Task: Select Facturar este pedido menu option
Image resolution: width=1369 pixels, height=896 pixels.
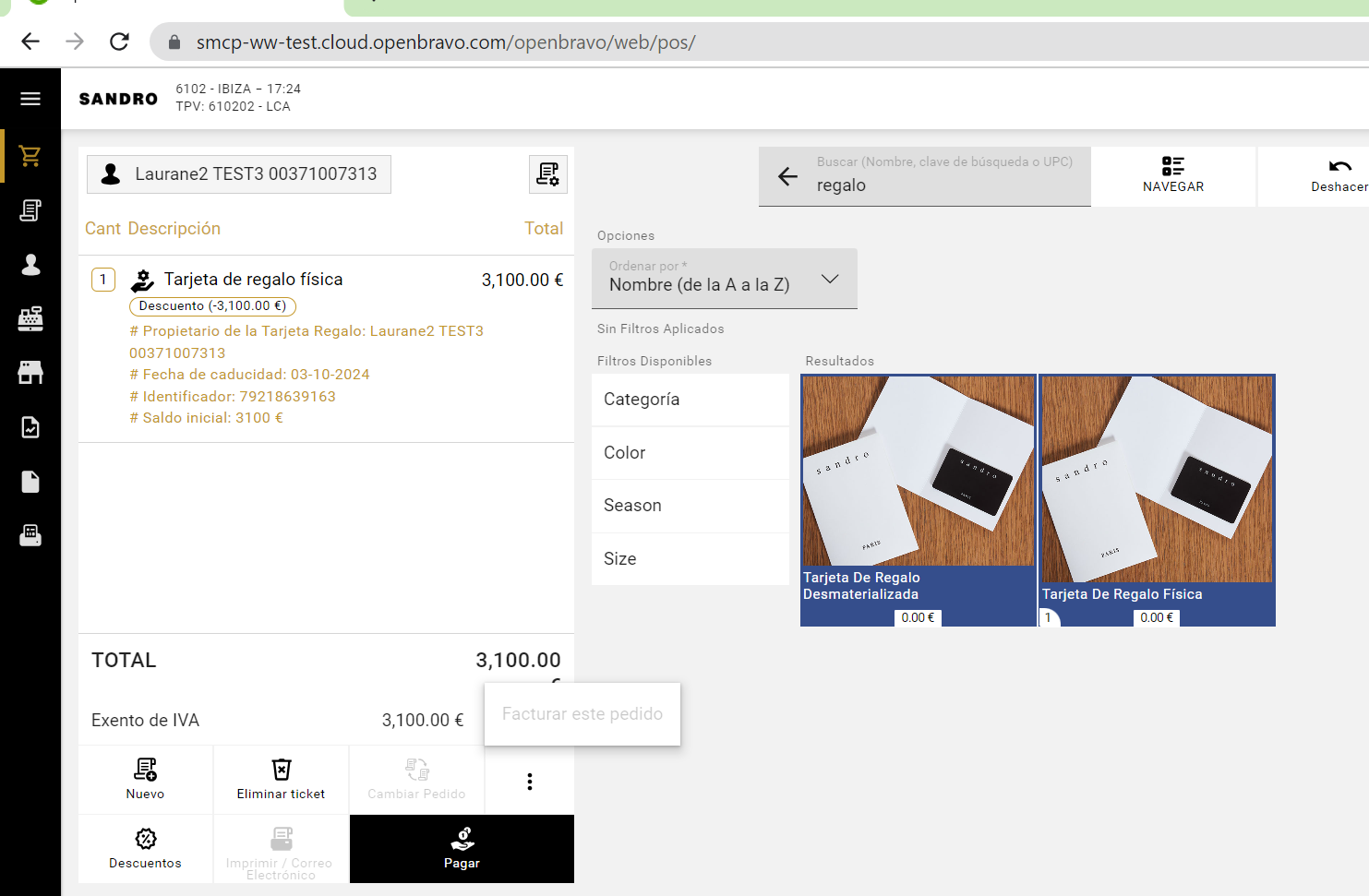Action: tap(582, 714)
